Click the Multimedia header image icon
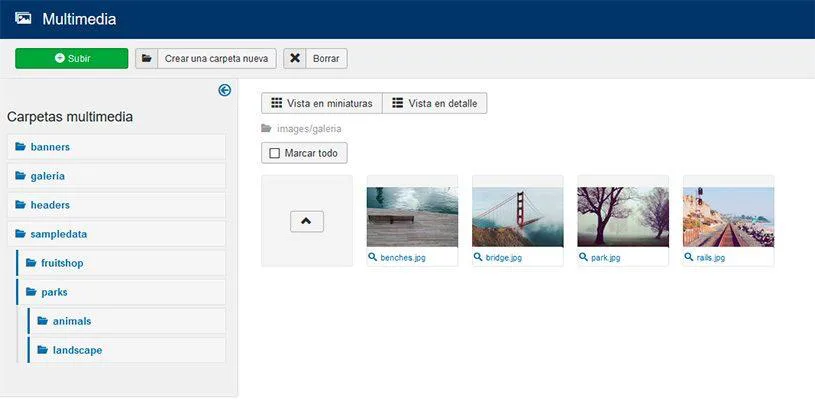This screenshot has height=411, width=815. [x=23, y=18]
